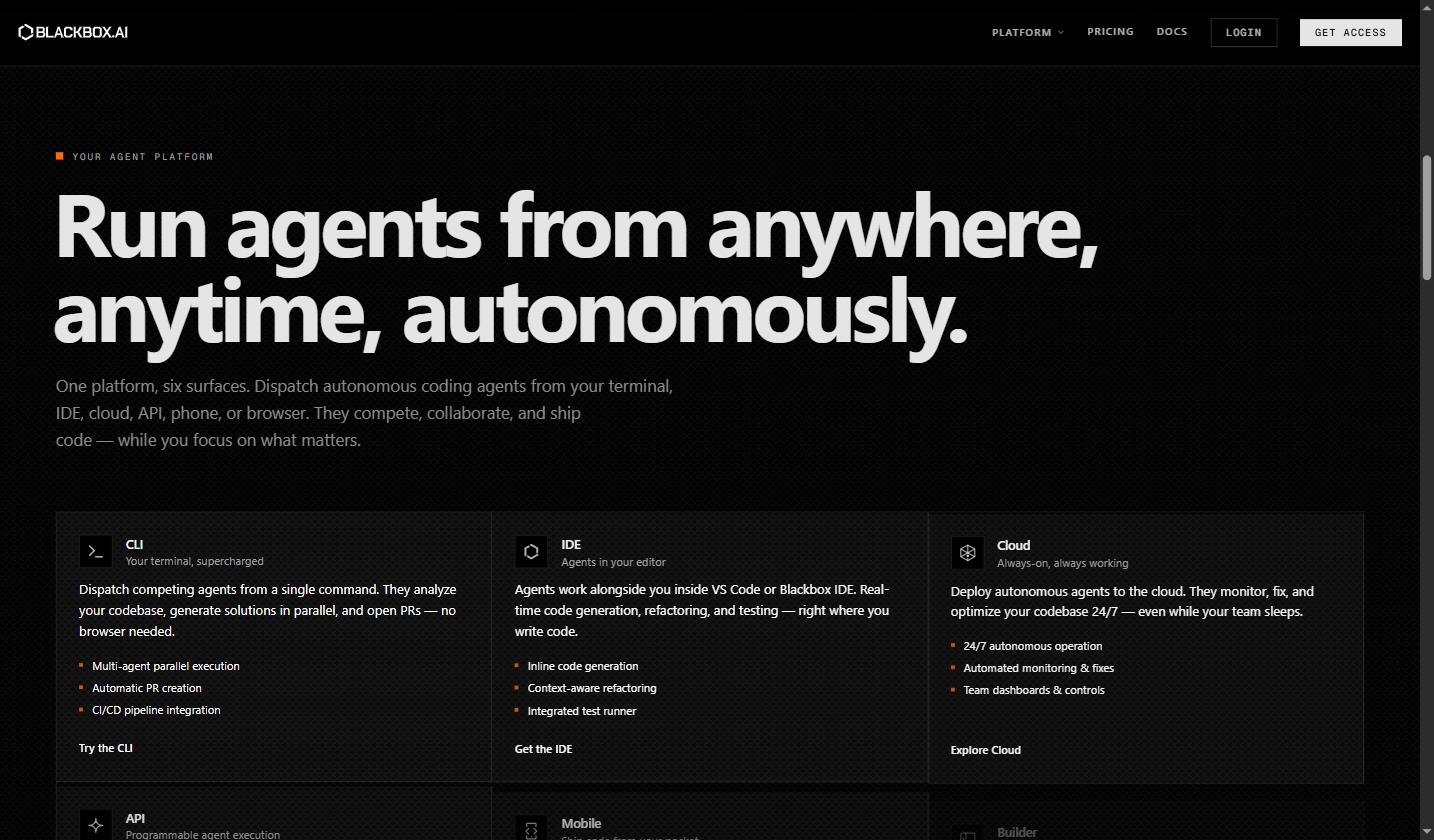1434x840 pixels.
Task: Click "Context-aware refactoring" bullet
Action: [592, 688]
